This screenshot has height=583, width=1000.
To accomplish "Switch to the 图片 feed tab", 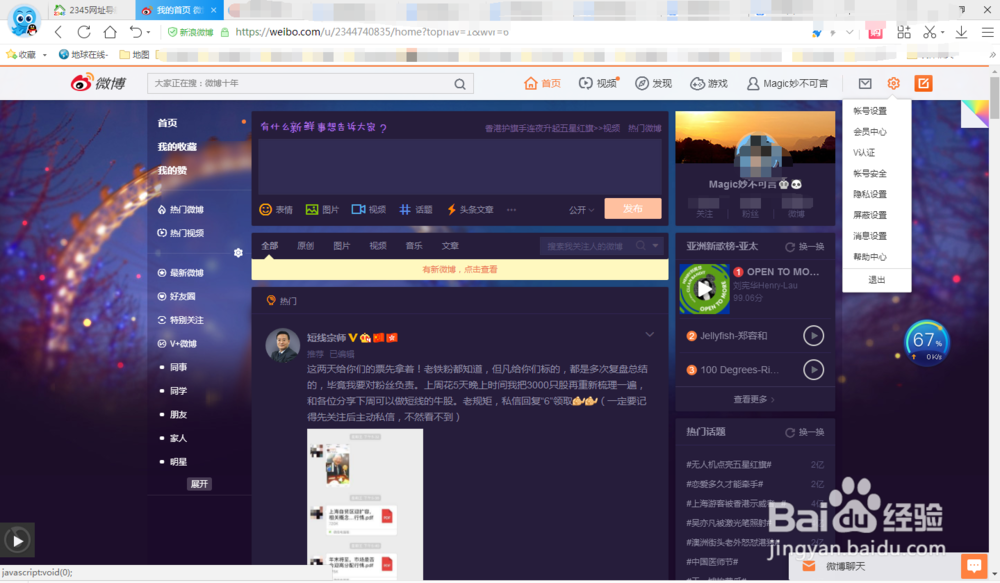I will pos(342,246).
